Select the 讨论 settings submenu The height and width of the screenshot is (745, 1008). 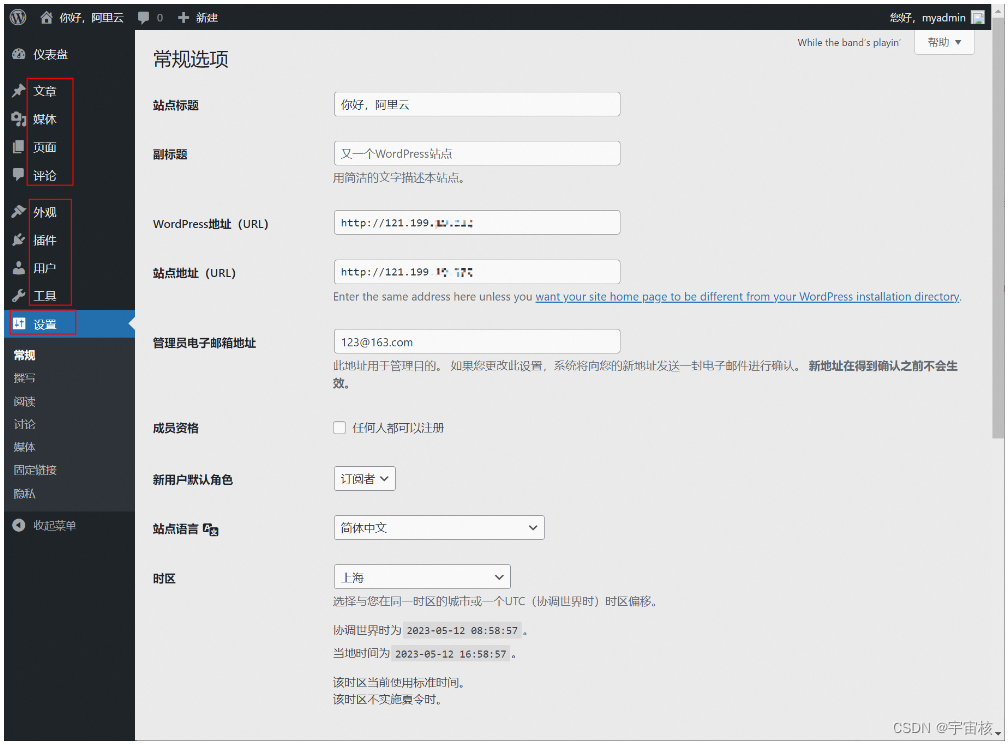click(24, 424)
